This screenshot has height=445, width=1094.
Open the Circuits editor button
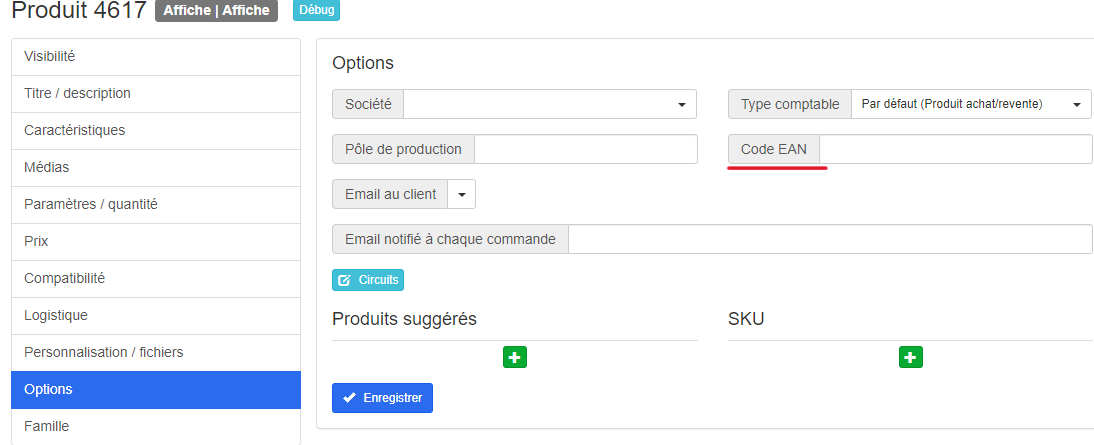point(368,280)
